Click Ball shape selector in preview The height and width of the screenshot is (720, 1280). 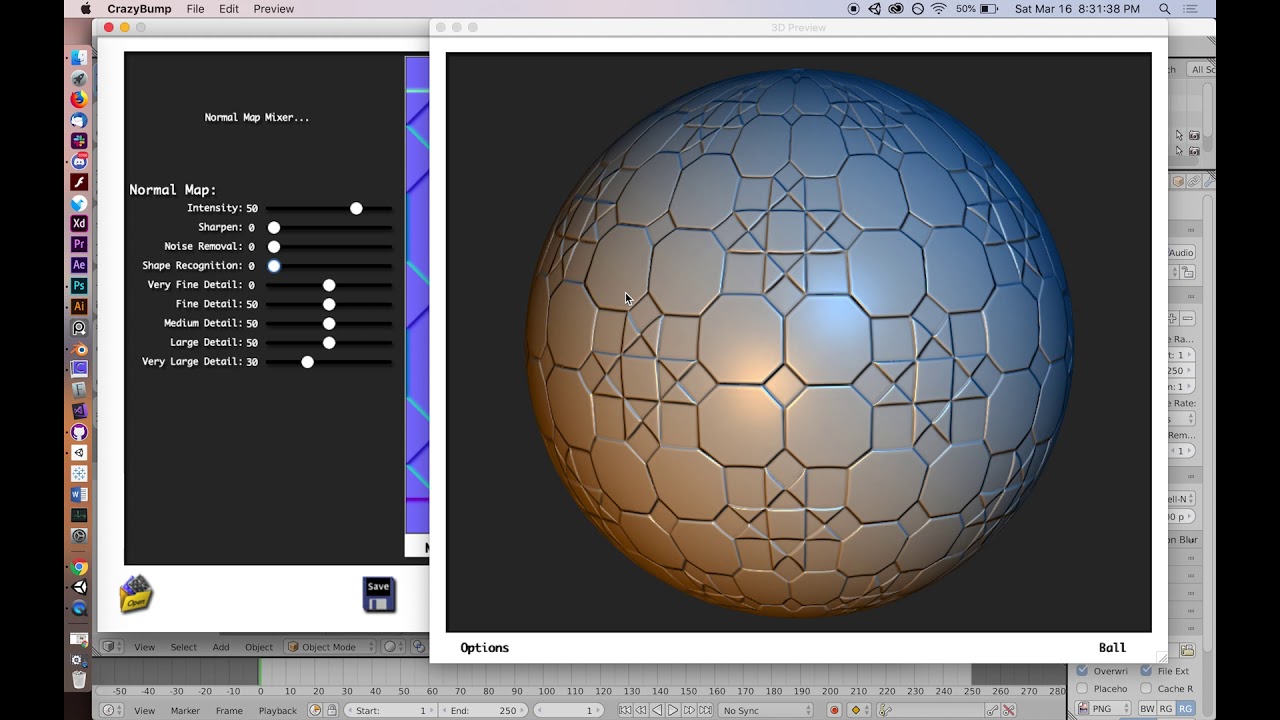(x=1112, y=648)
